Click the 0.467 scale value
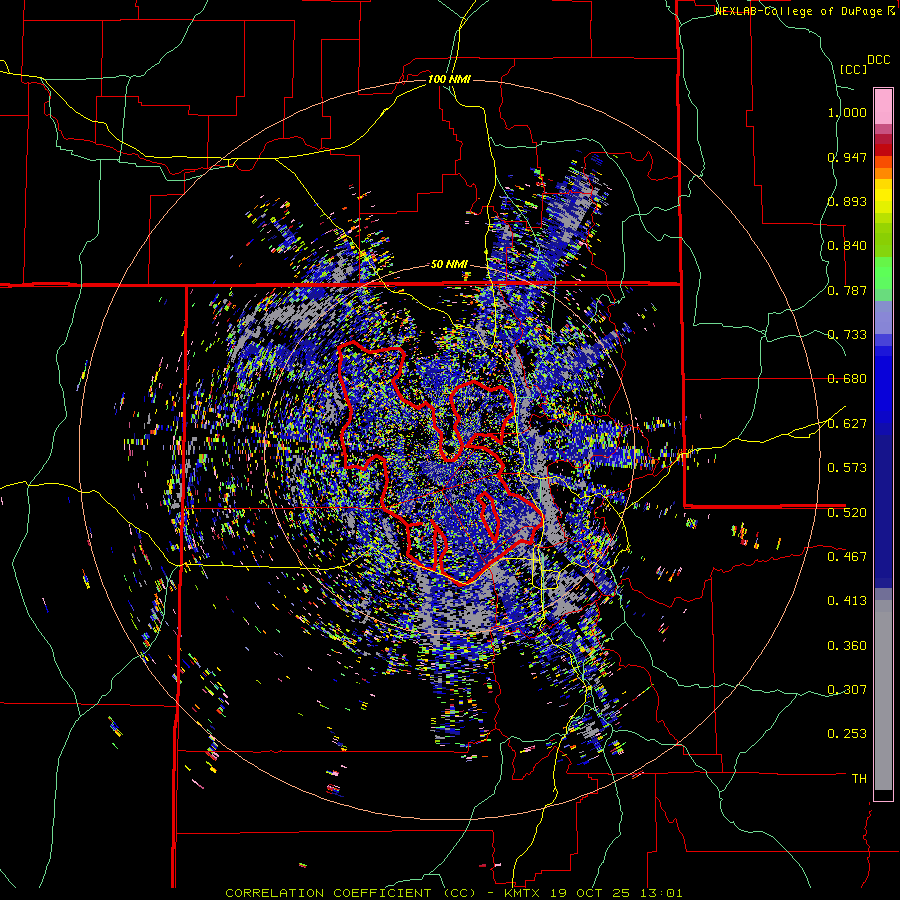The height and width of the screenshot is (900, 900). tap(847, 556)
